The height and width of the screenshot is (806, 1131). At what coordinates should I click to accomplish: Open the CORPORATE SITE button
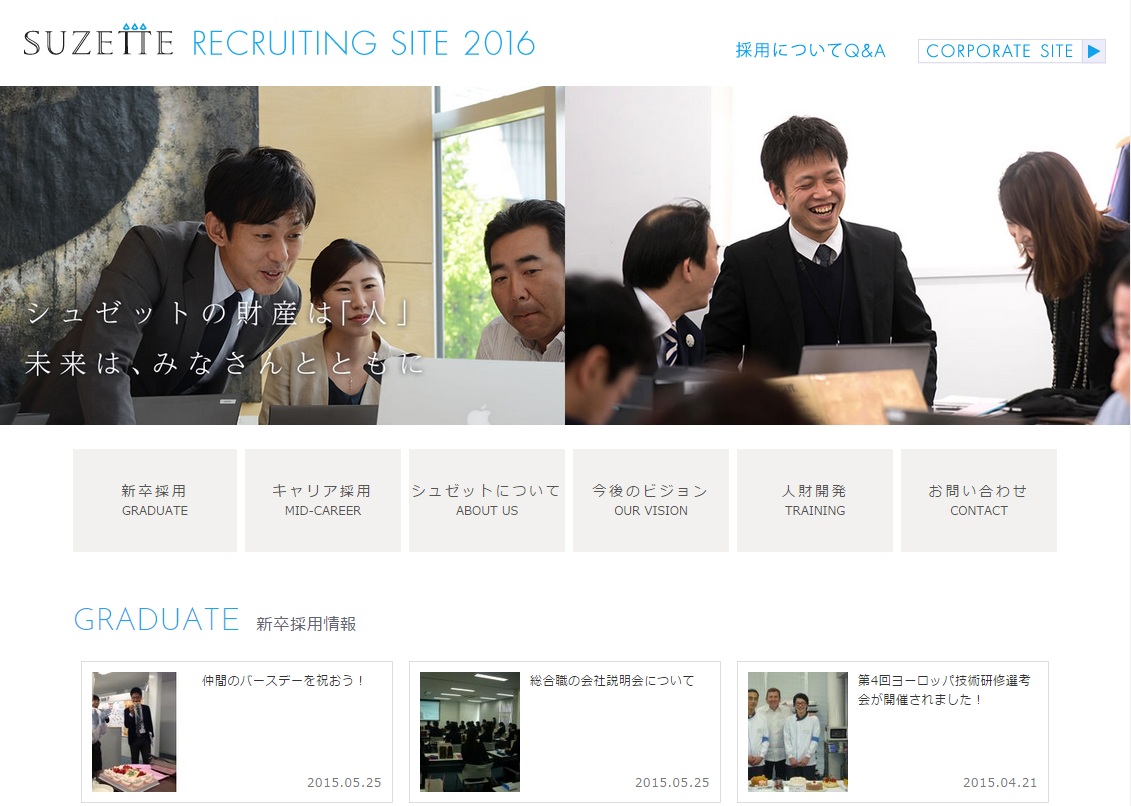[x=1011, y=51]
